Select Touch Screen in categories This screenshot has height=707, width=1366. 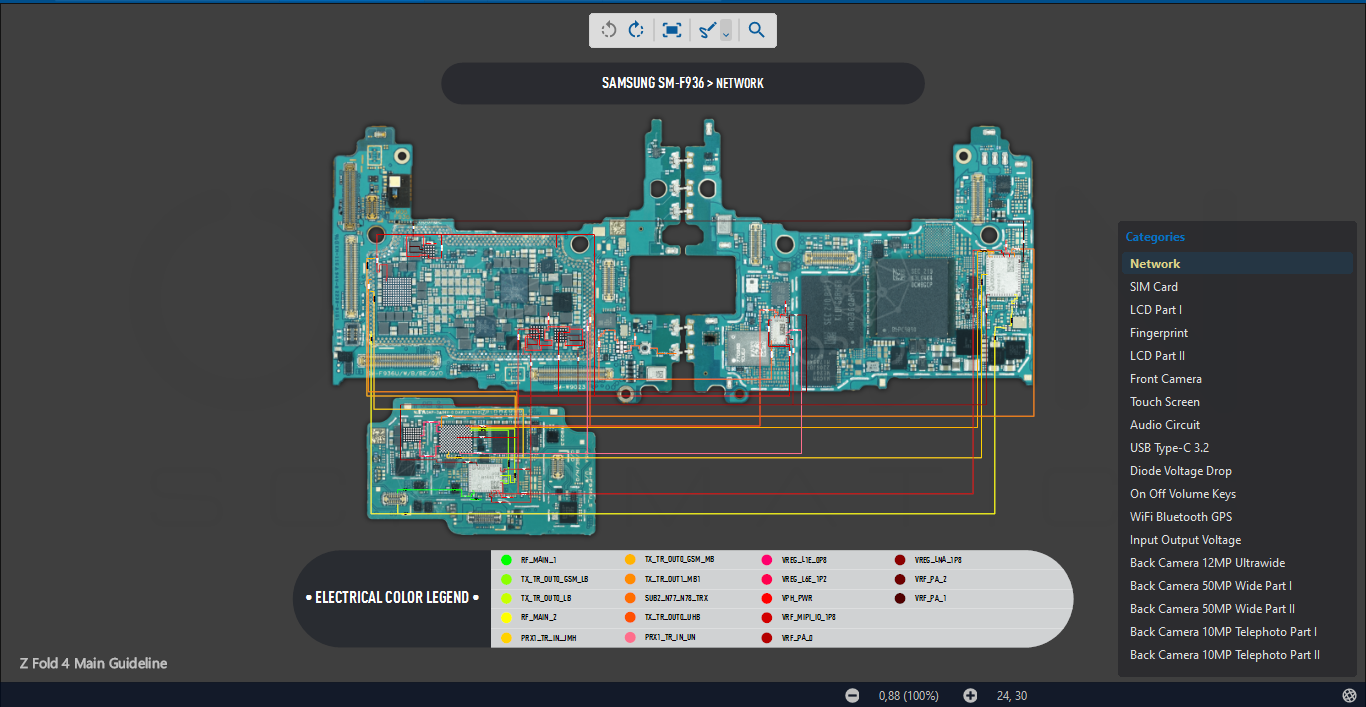coord(1237,402)
